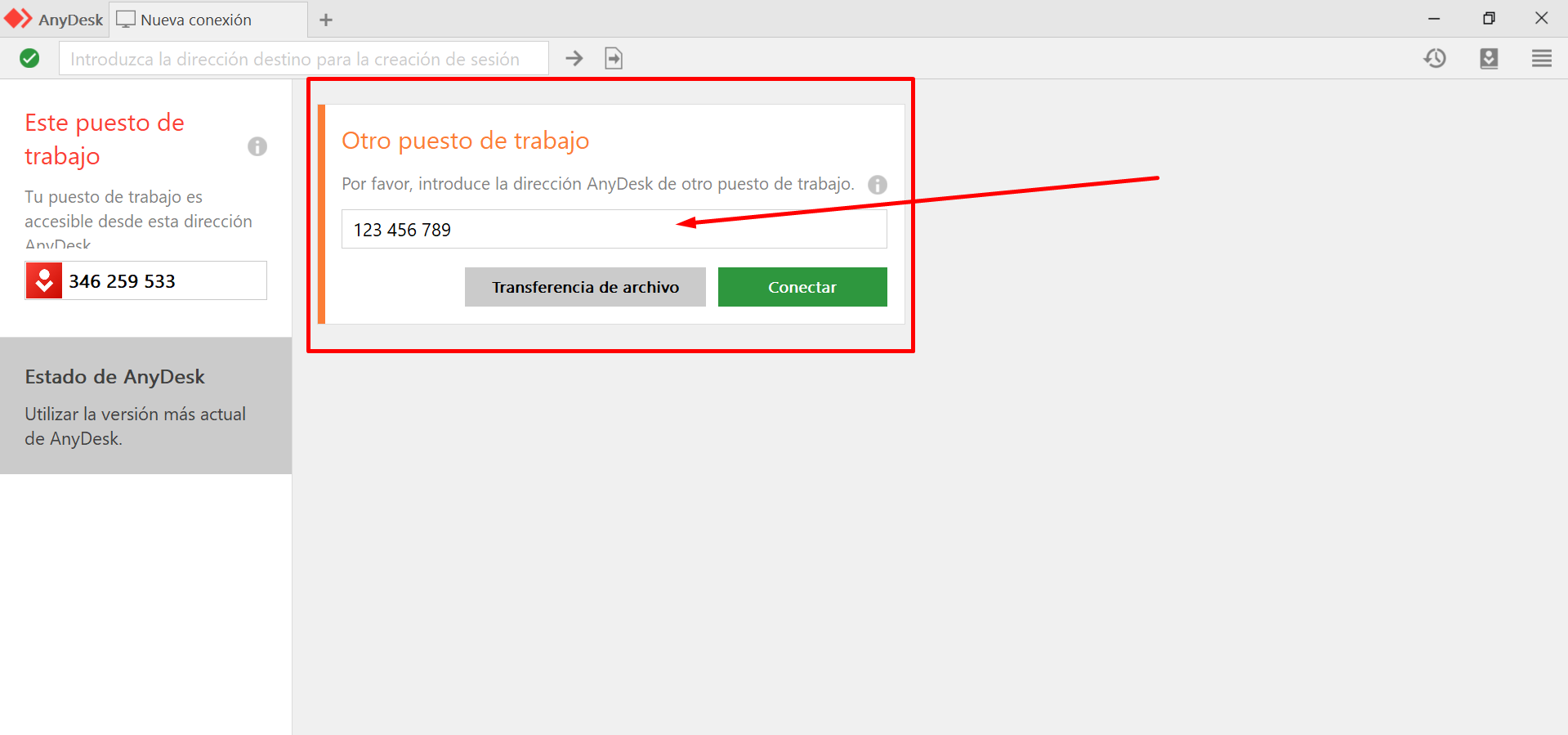Click the green connection status checkmark icon
This screenshot has width=1568, height=735.
29,58
